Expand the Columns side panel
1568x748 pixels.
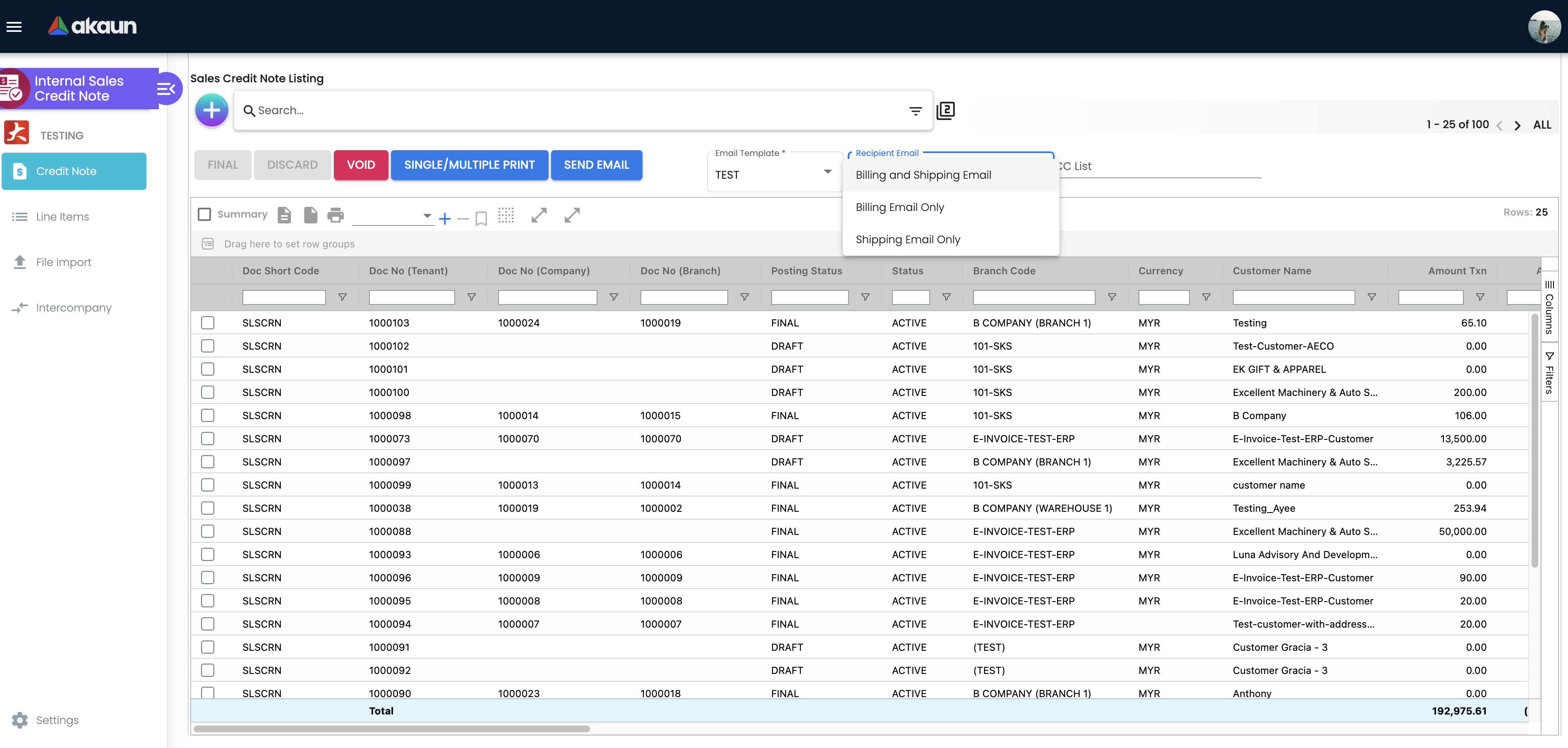click(1549, 306)
